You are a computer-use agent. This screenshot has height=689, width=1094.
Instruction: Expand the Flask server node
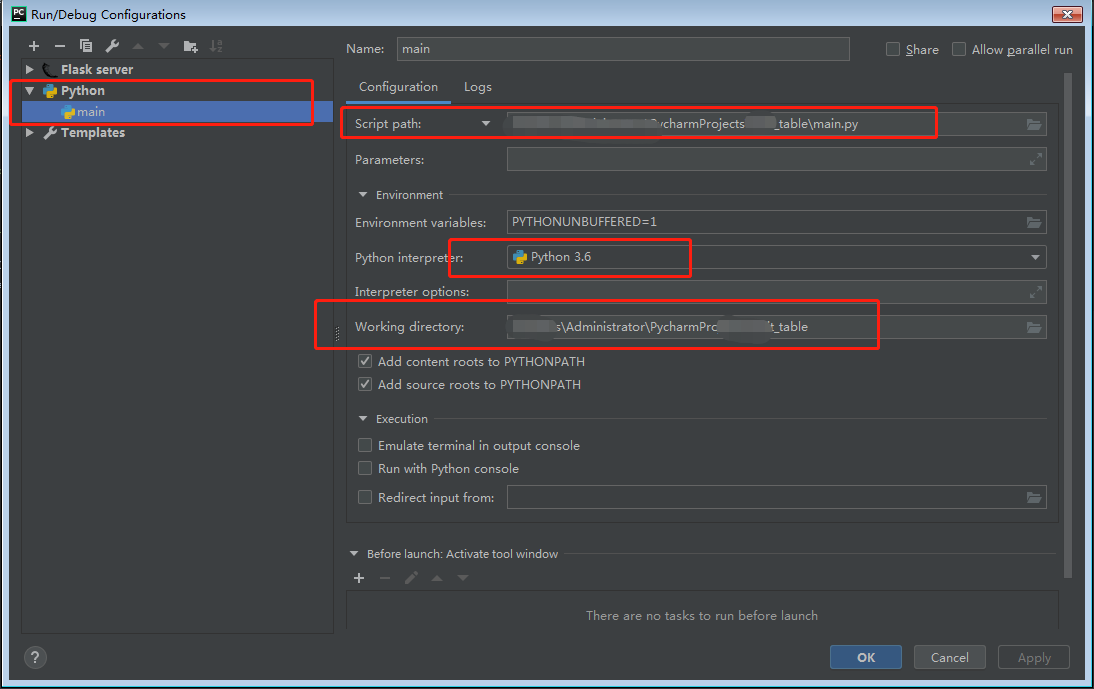[29, 69]
